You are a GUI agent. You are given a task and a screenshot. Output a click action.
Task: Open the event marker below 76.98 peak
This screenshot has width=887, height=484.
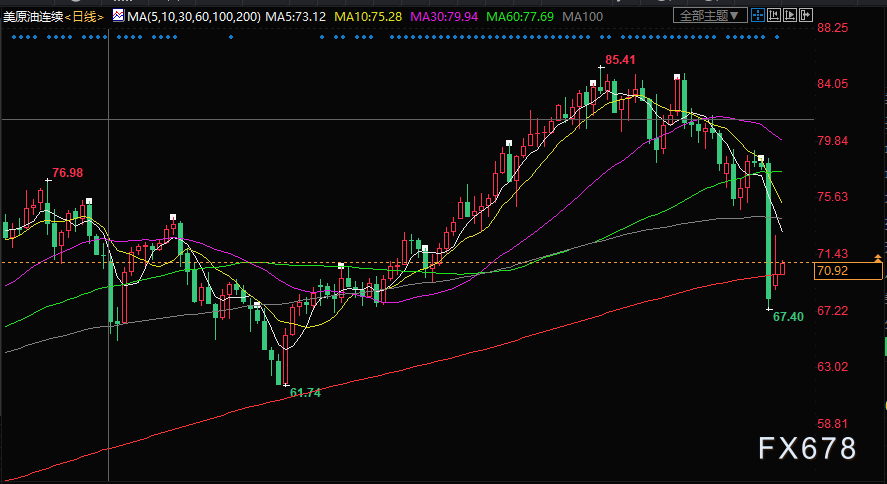89,201
